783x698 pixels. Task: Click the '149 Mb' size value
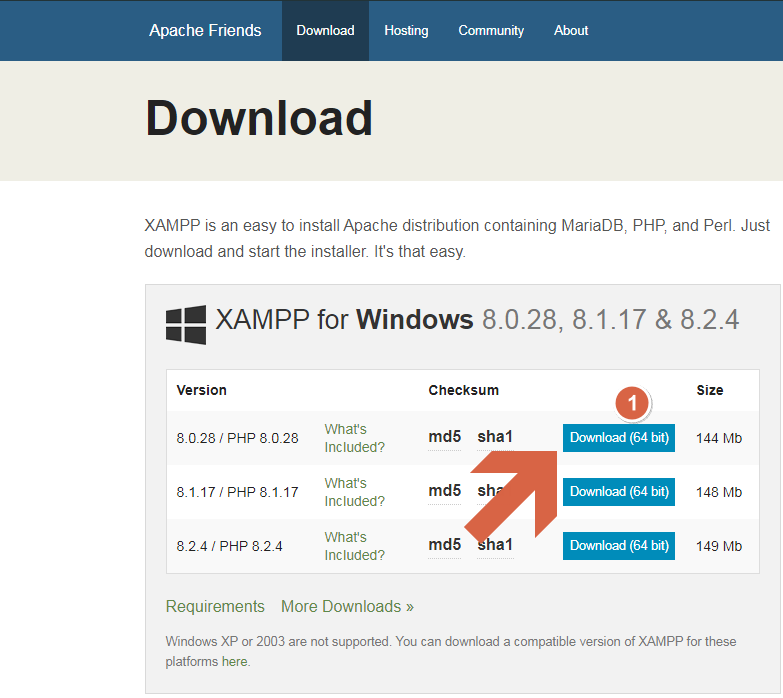719,546
